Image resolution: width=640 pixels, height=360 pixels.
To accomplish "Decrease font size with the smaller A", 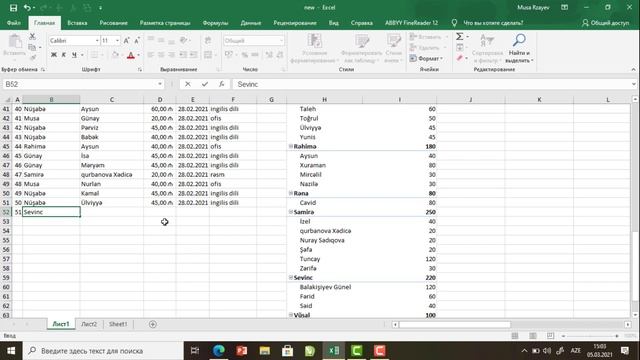I will (x=137, y=40).
